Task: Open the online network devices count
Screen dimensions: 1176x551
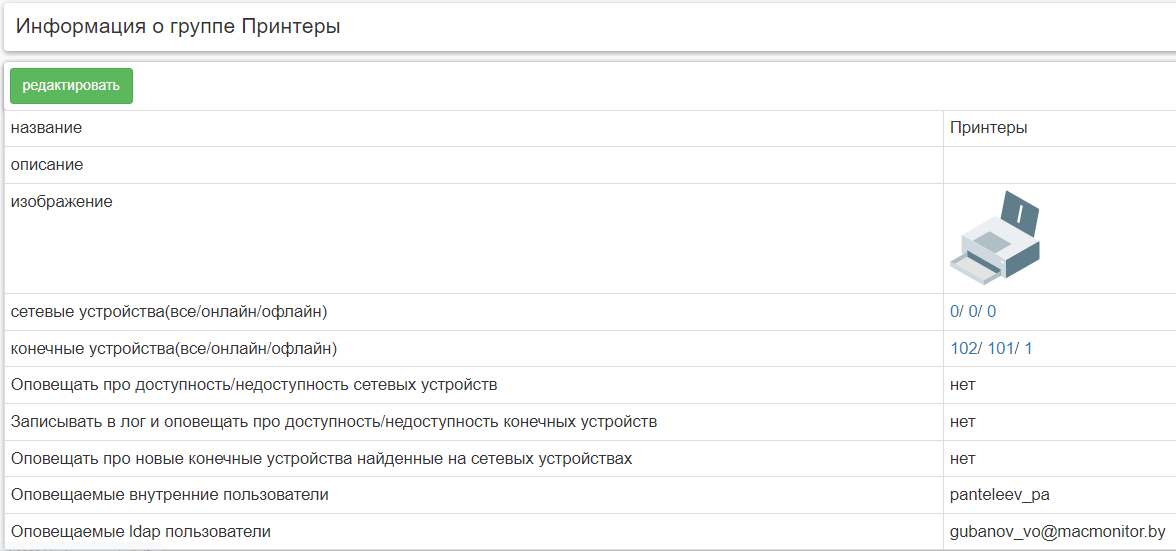Action: pos(973,312)
